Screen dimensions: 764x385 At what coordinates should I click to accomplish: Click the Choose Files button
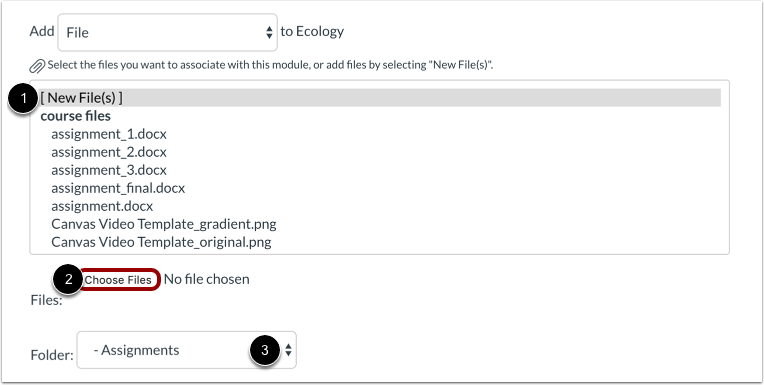(118, 280)
